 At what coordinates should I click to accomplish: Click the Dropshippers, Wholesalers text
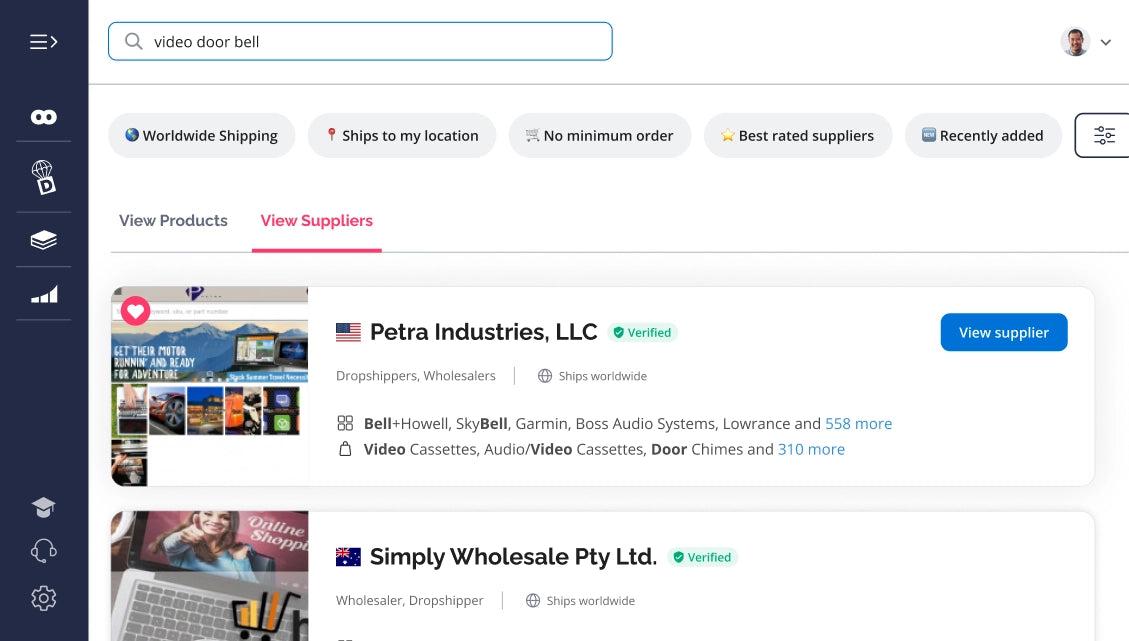click(x=415, y=376)
